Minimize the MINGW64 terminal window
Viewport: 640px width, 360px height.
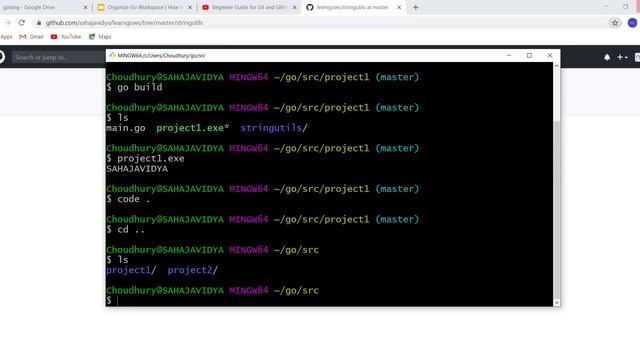tap(509, 56)
